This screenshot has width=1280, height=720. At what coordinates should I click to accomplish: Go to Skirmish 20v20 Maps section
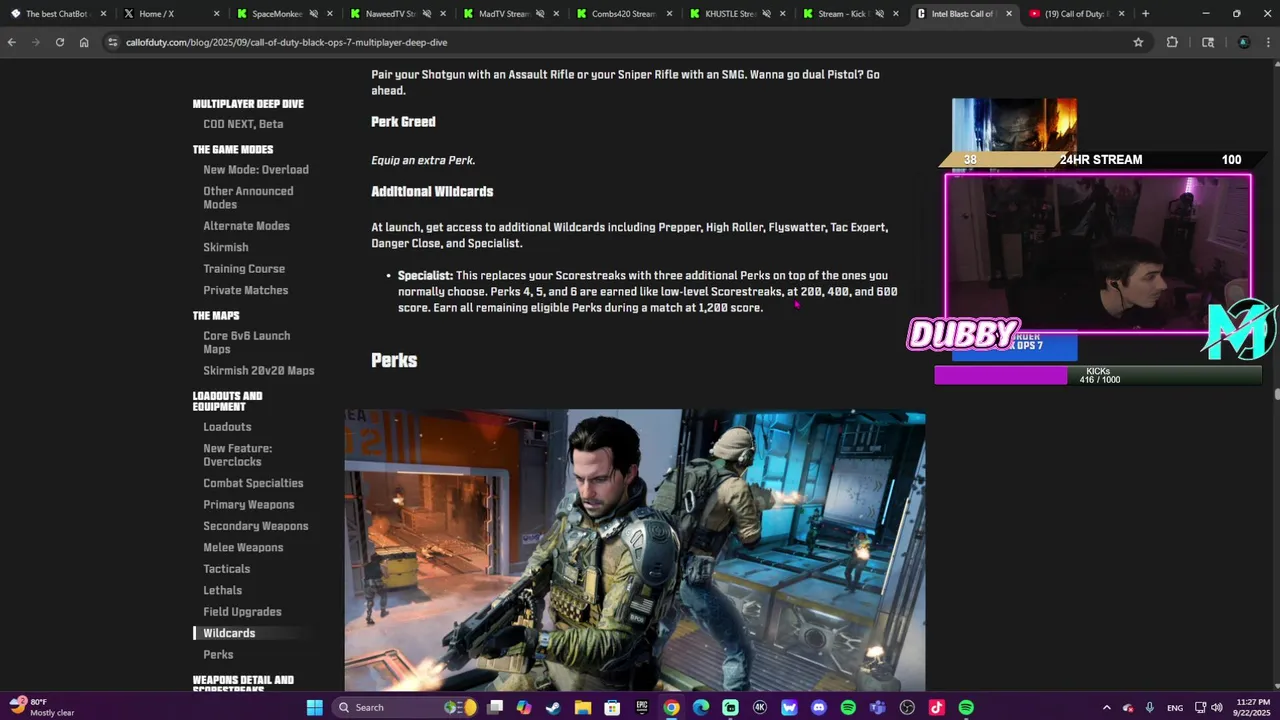tap(259, 371)
